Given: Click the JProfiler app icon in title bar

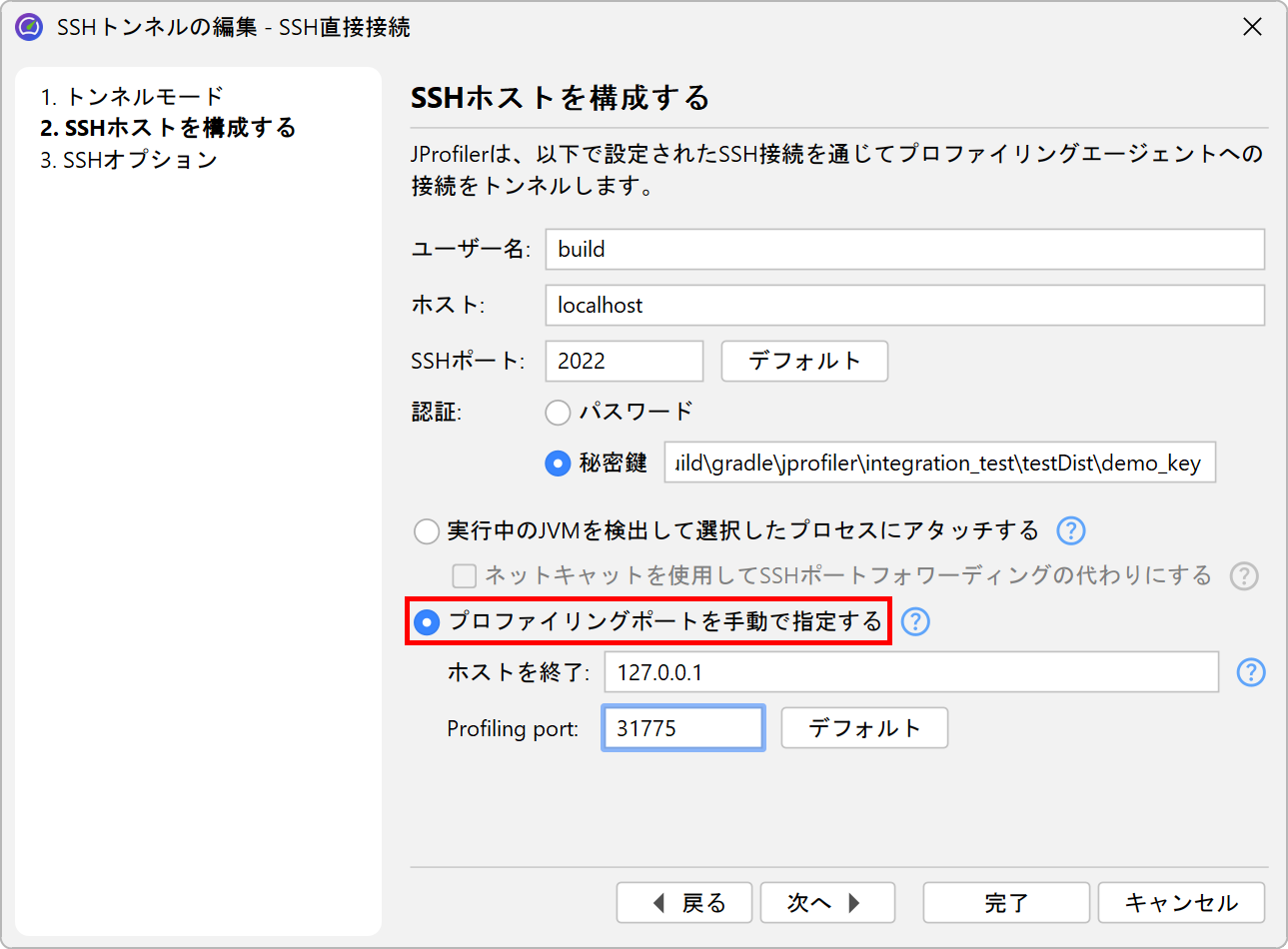Looking at the screenshot, I should click(29, 27).
